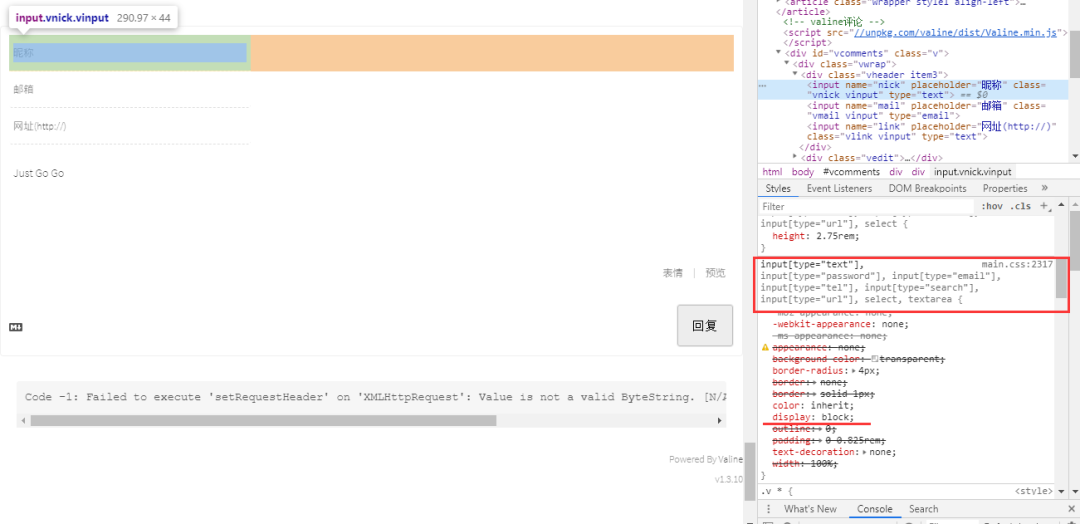Expand the text-decoration none shorthand
The image size is (1080, 524).
[866, 452]
